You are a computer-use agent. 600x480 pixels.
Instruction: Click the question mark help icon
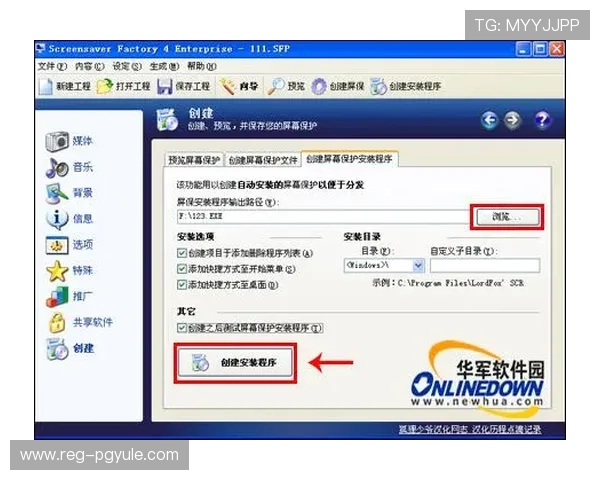tap(542, 120)
